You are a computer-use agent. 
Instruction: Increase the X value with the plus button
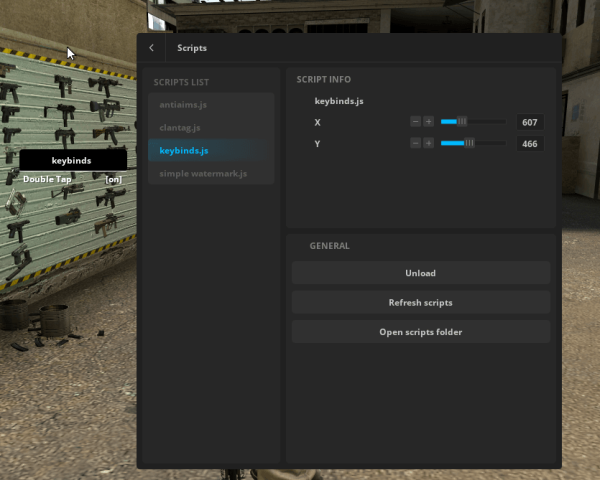(x=429, y=122)
